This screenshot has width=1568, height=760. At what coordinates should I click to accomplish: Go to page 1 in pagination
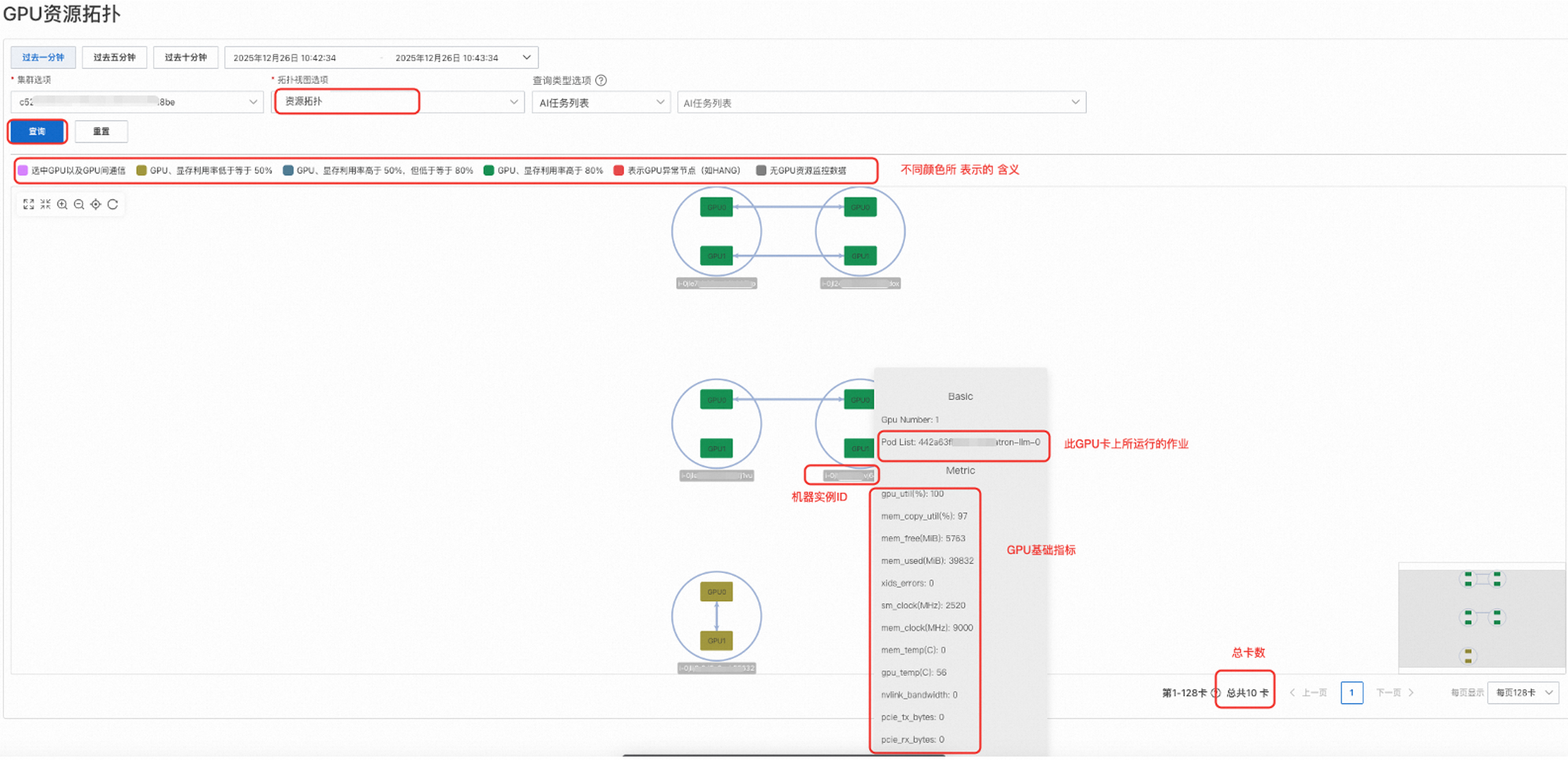[1351, 693]
